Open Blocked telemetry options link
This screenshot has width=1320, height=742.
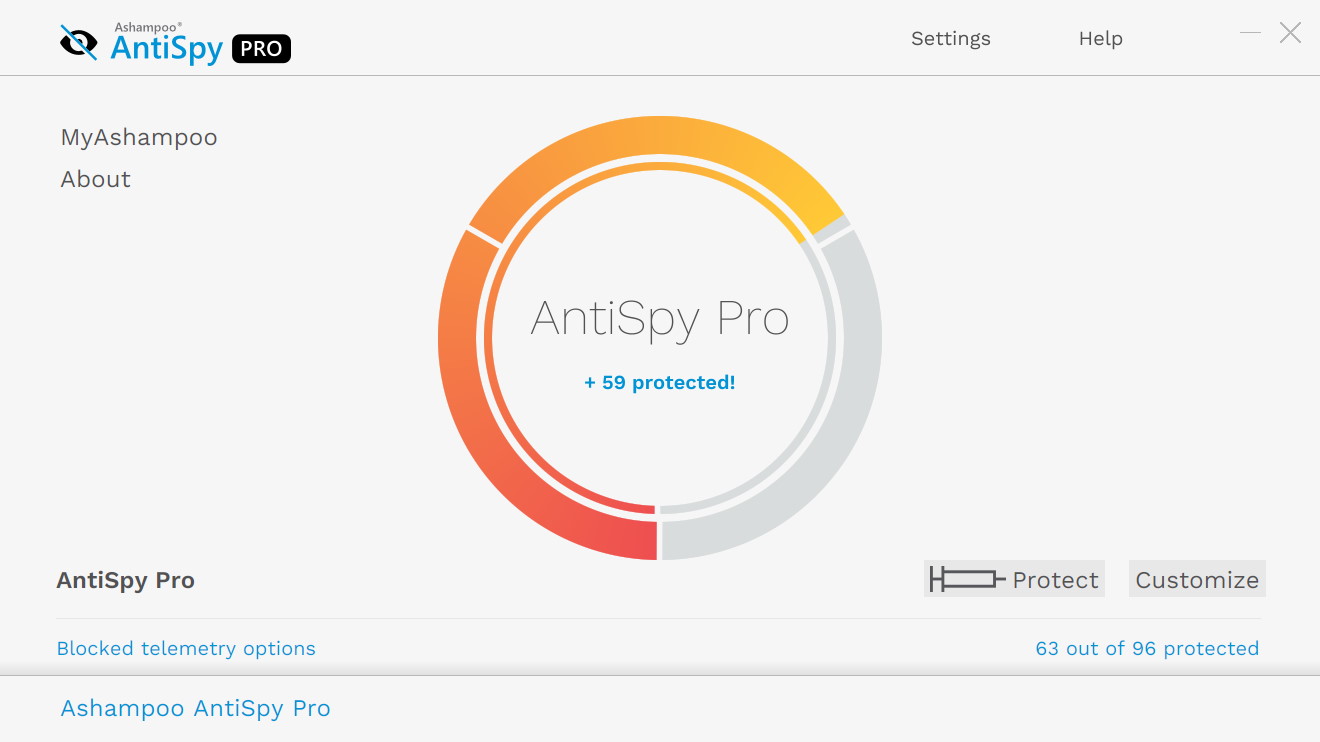click(186, 648)
